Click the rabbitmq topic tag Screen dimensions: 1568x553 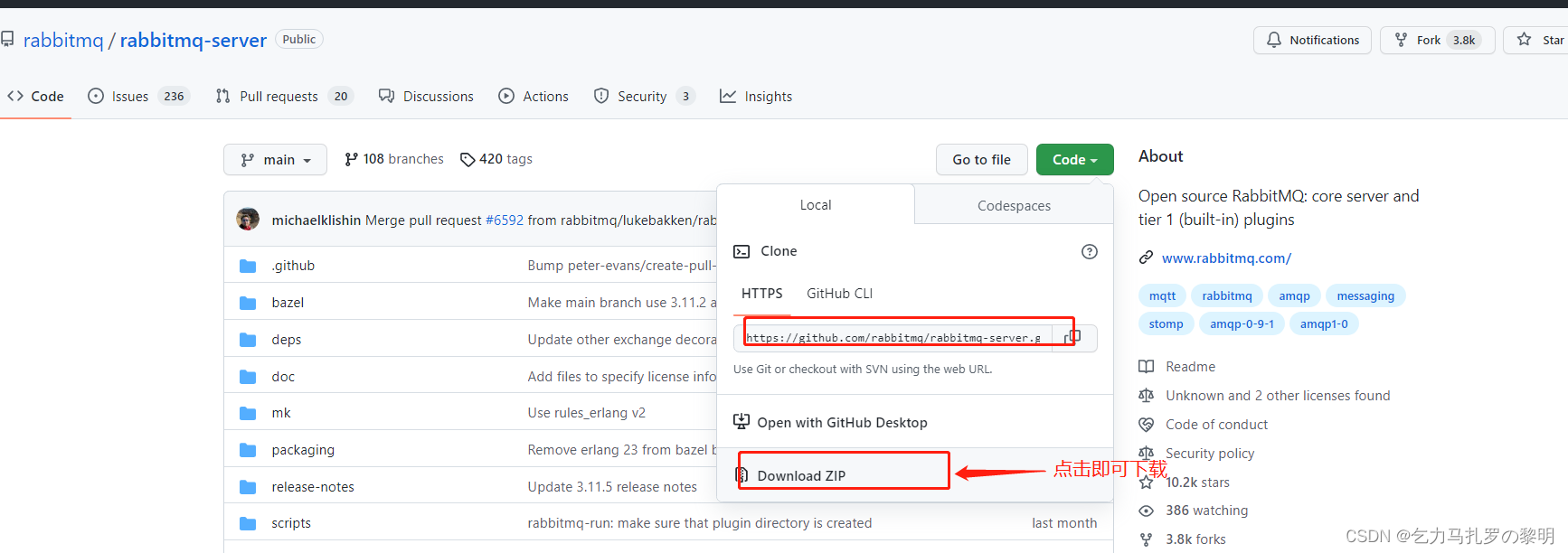tap(1227, 296)
